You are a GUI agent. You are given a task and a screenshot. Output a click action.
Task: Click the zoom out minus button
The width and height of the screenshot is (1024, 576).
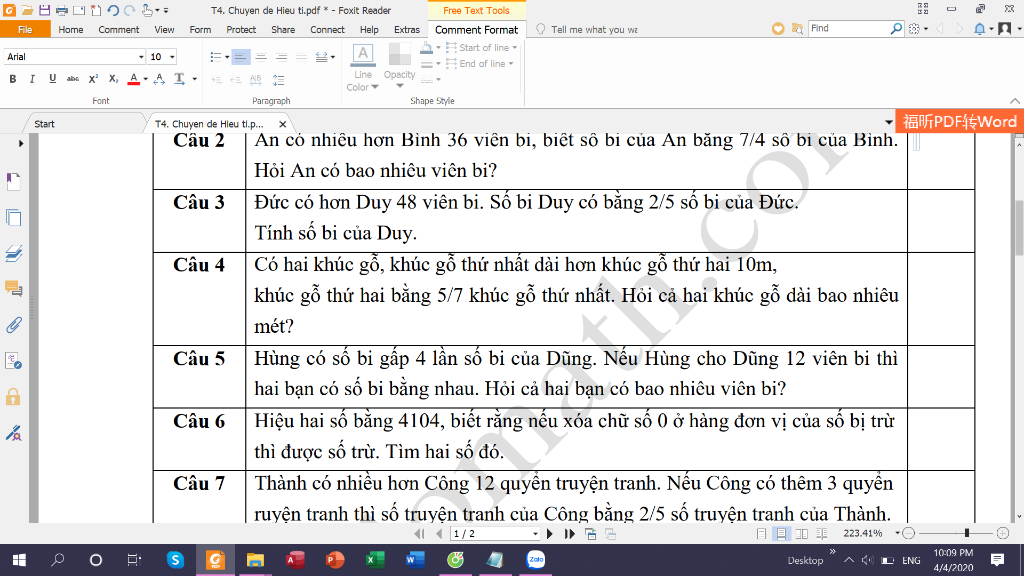click(x=908, y=534)
